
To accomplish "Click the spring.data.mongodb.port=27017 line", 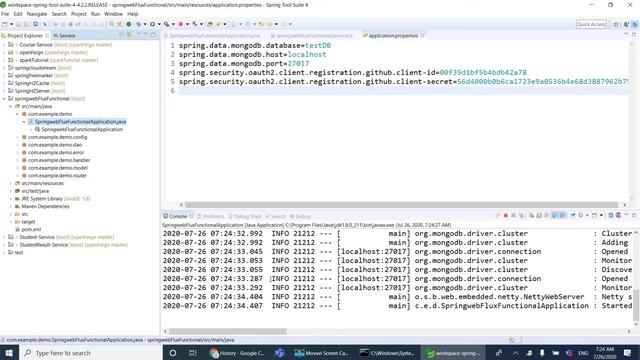I will click(x=244, y=64).
